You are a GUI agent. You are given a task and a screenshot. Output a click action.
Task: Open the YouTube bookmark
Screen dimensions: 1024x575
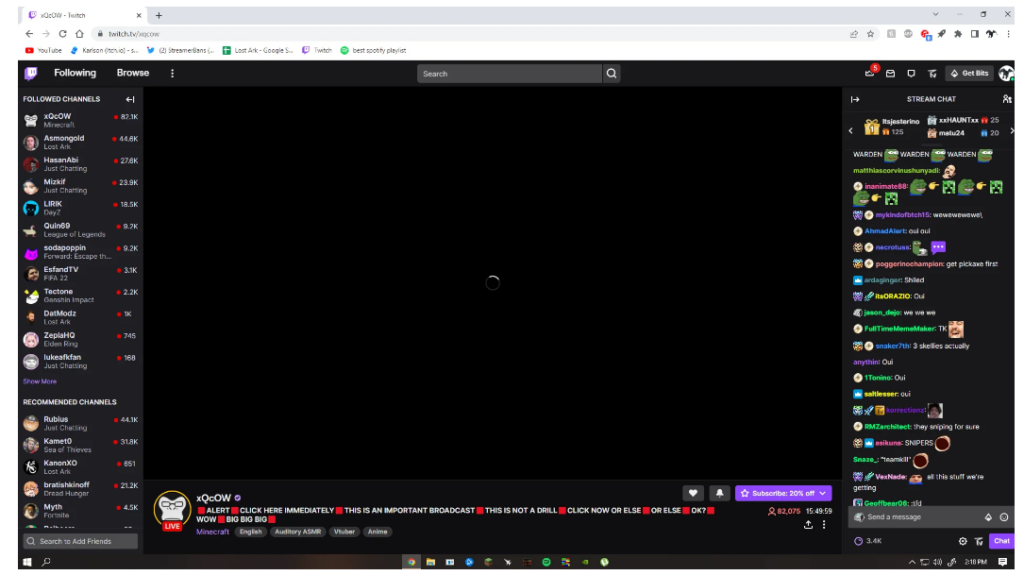(x=43, y=50)
